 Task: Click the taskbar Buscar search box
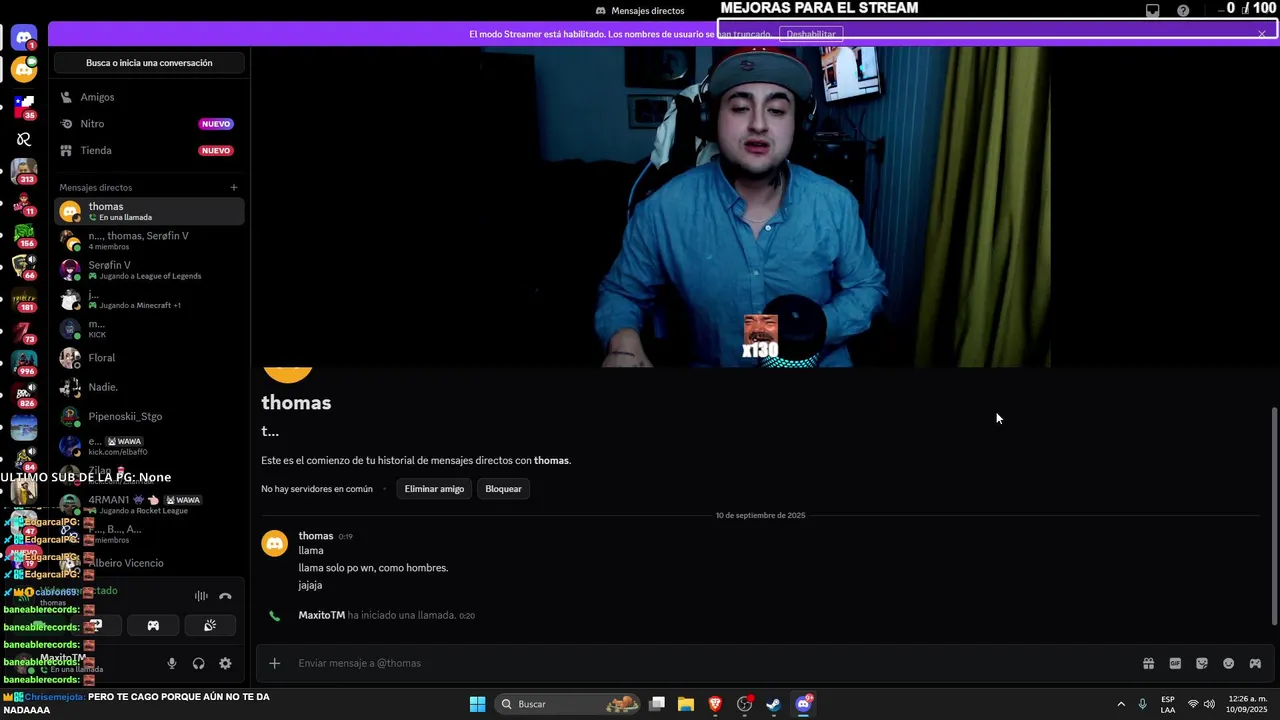click(568, 704)
